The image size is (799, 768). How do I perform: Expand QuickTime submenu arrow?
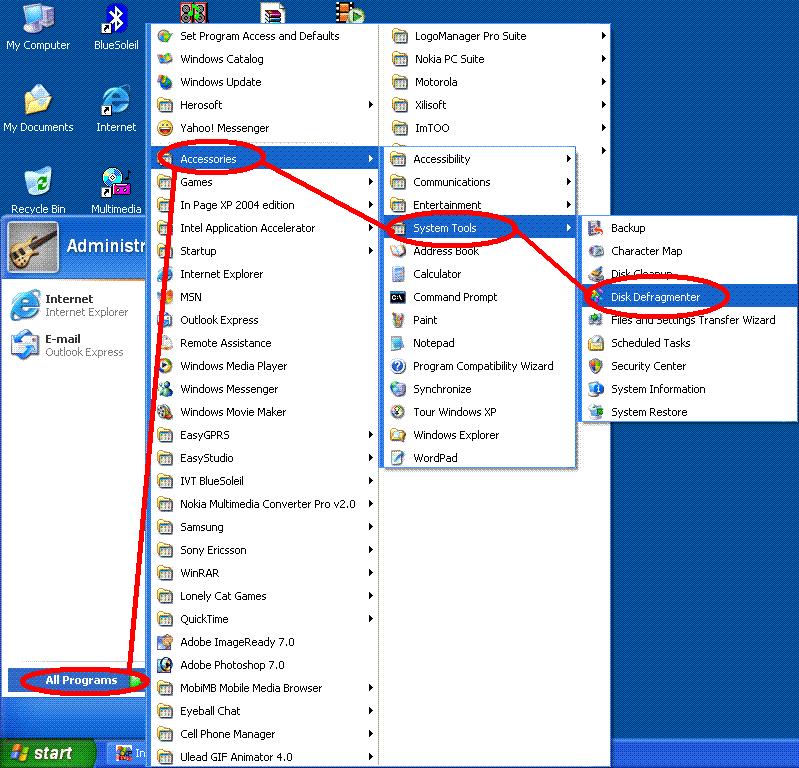[370, 619]
